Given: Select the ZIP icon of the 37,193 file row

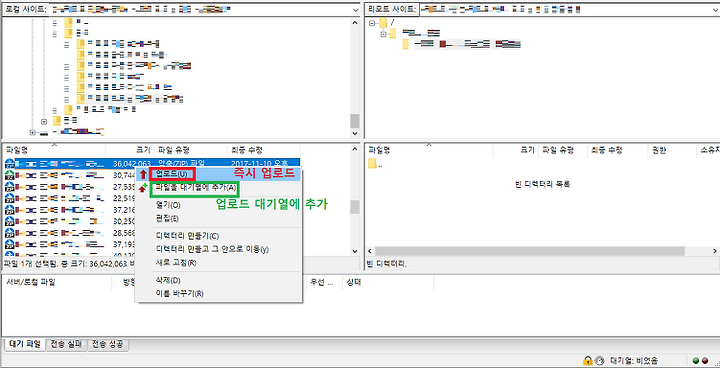Looking at the screenshot, I should click(9, 244).
